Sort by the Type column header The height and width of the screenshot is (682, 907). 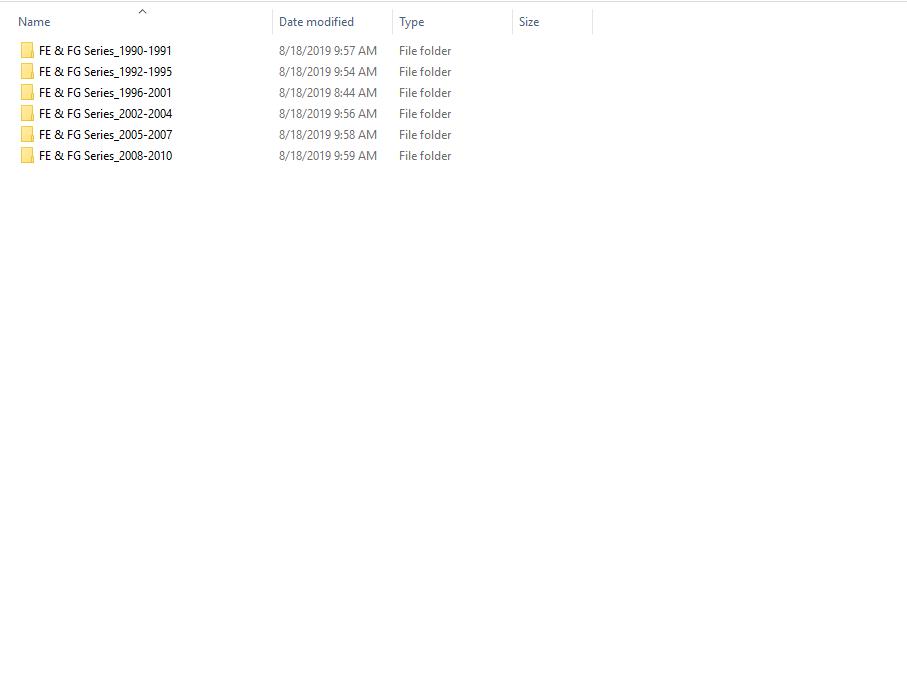pos(411,22)
